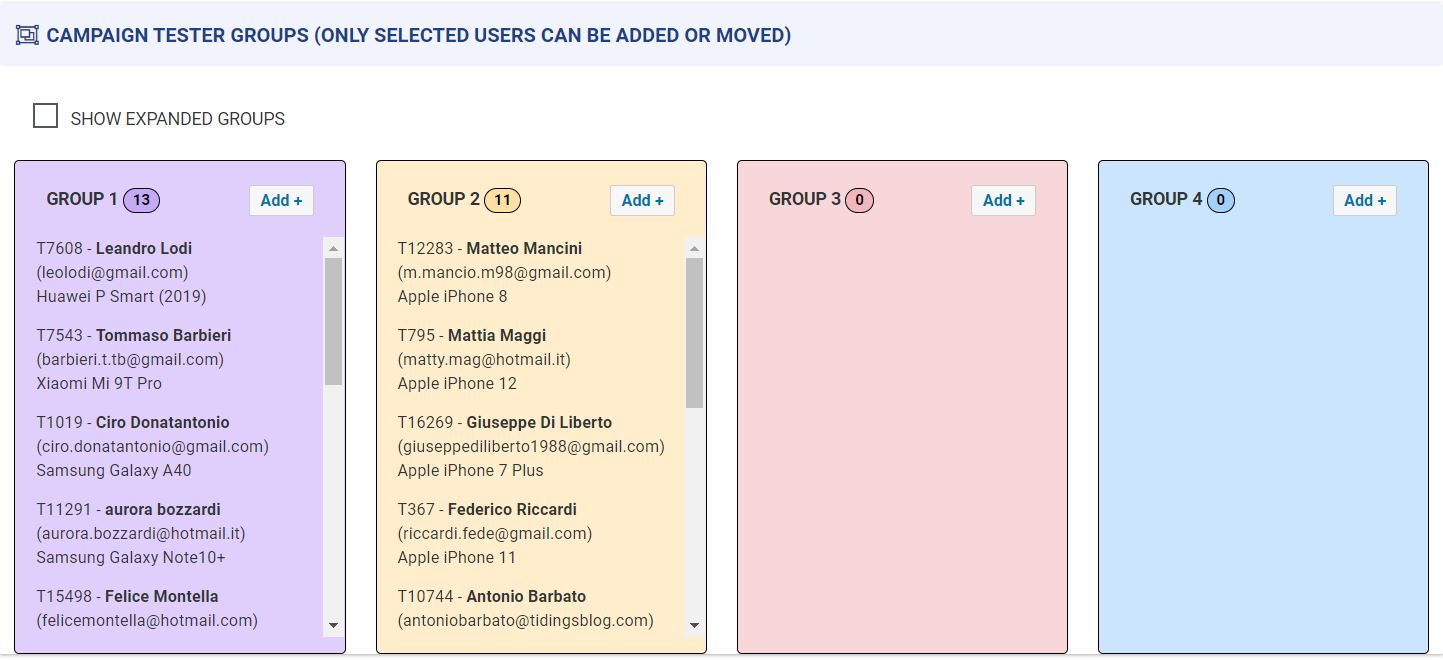Enable the Show Expanded Groups checkbox
Screen dimensions: 1443x660
pyautogui.click(x=45, y=116)
